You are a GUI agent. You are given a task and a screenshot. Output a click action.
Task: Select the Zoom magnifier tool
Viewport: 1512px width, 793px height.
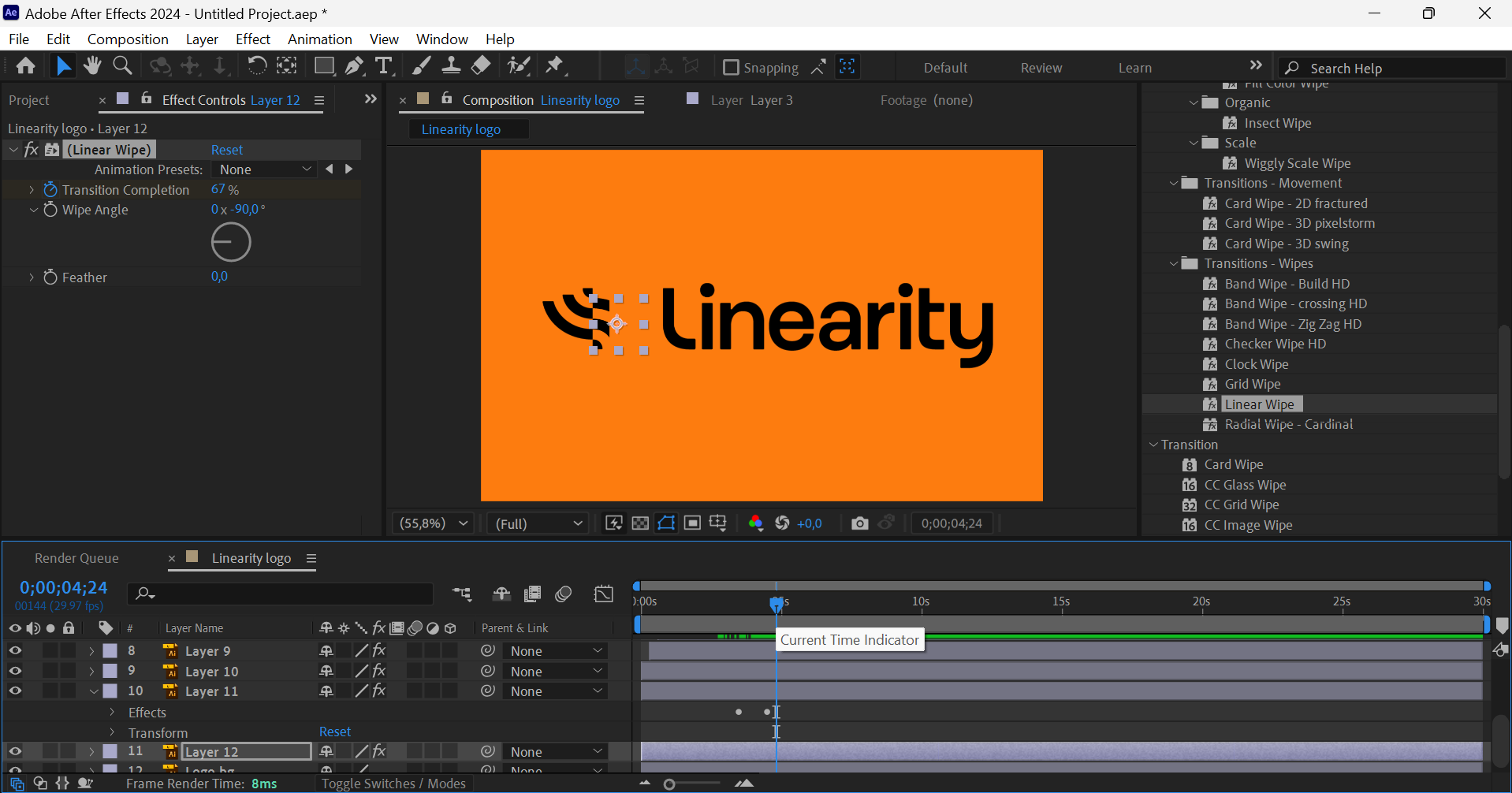click(x=122, y=66)
